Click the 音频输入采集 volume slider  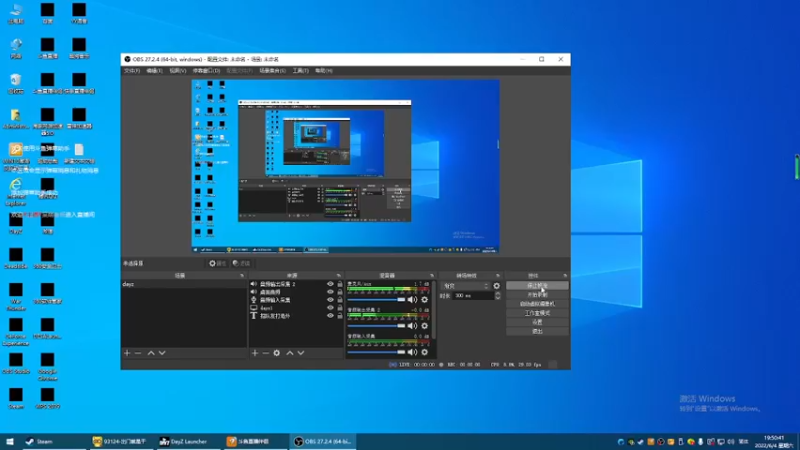(x=376, y=352)
